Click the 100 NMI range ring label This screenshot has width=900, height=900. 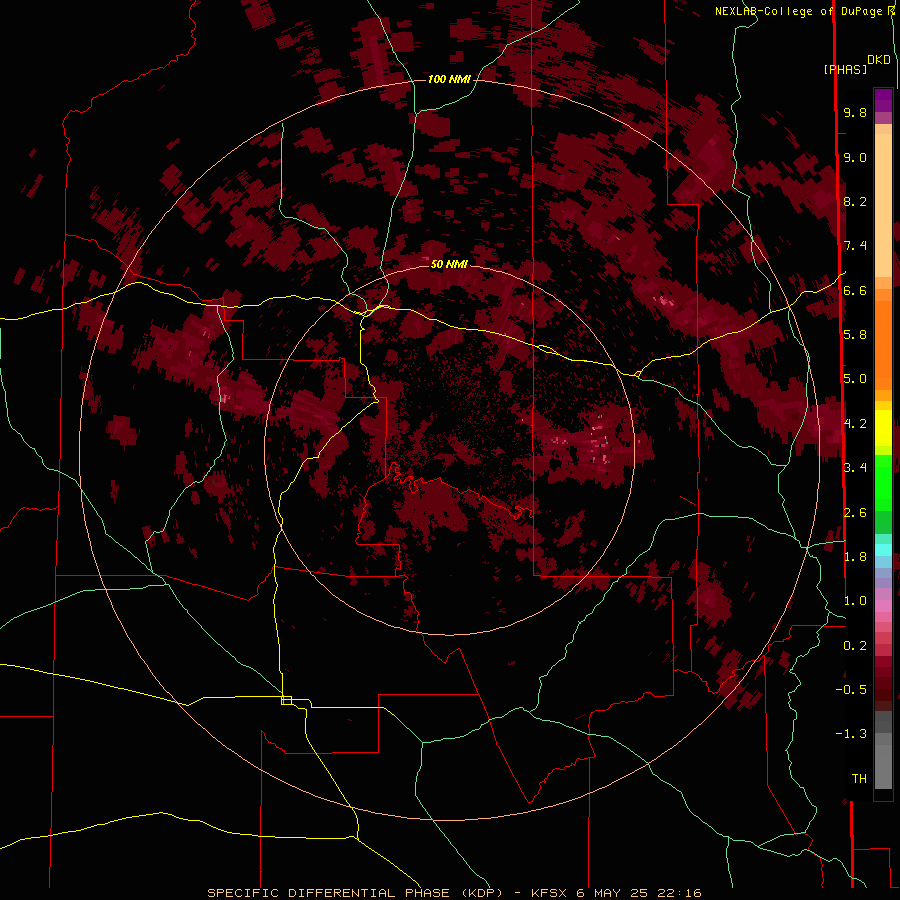click(x=449, y=79)
